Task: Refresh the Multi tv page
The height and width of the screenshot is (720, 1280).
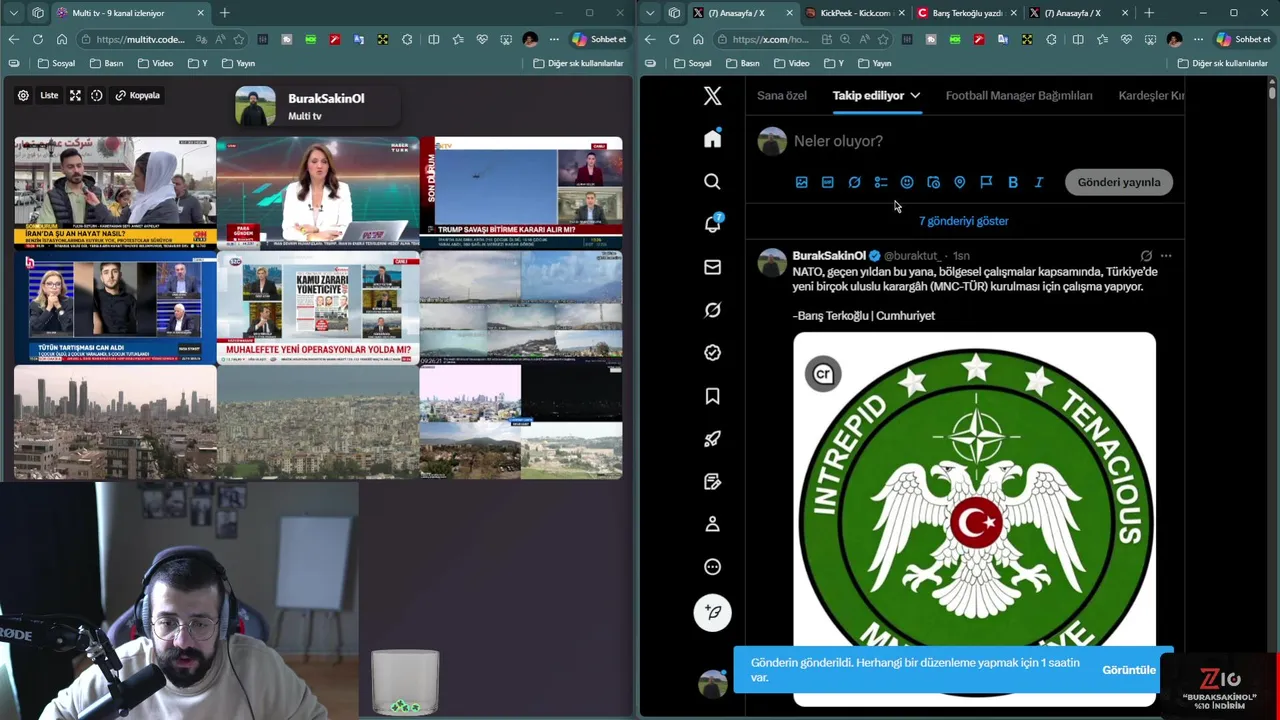Action: click(x=37, y=39)
